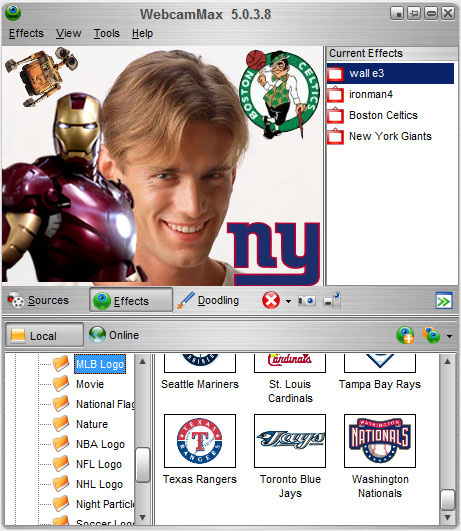Select the Night Particle folder

coord(105,504)
